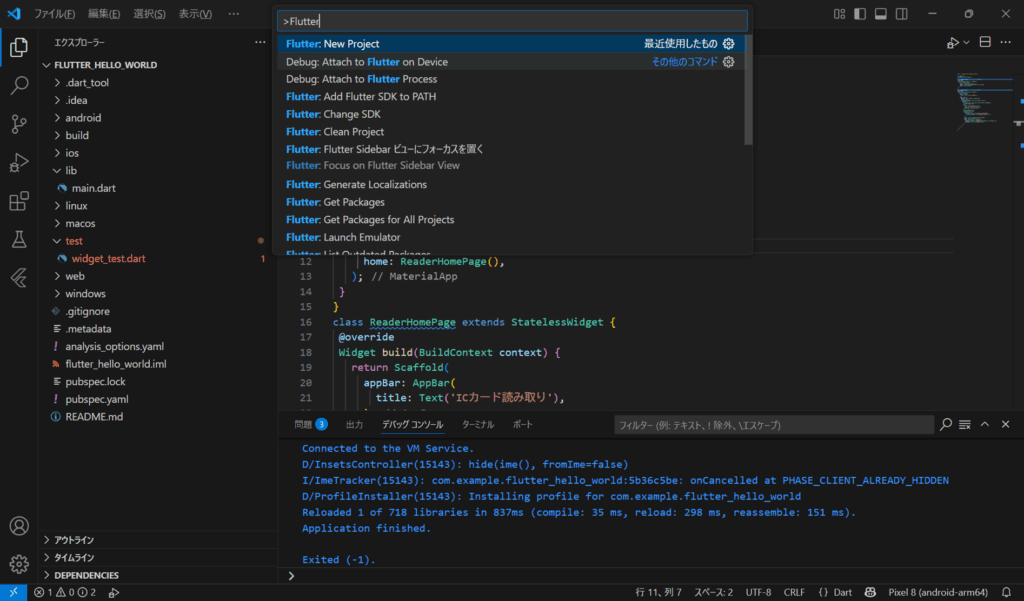
Task: Toggle the primary sidebar visibility
Action: click(x=860, y=14)
